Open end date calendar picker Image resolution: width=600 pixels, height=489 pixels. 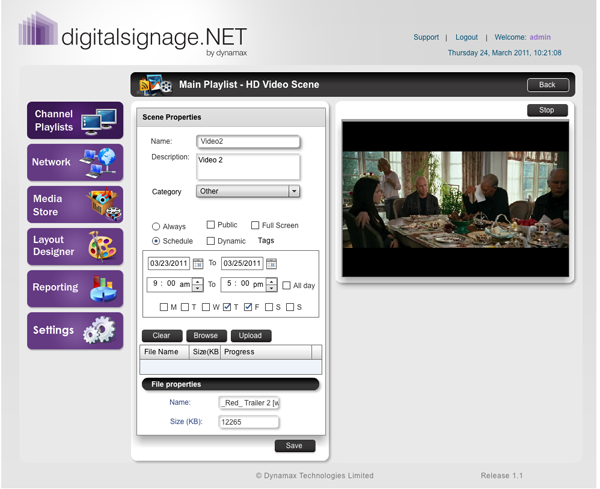click(x=271, y=263)
